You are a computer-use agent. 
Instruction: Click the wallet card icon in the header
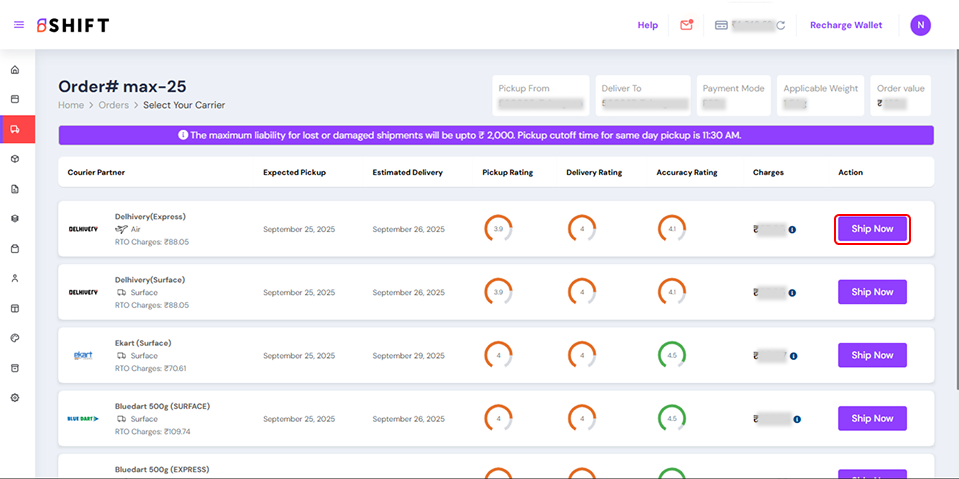[x=720, y=25]
